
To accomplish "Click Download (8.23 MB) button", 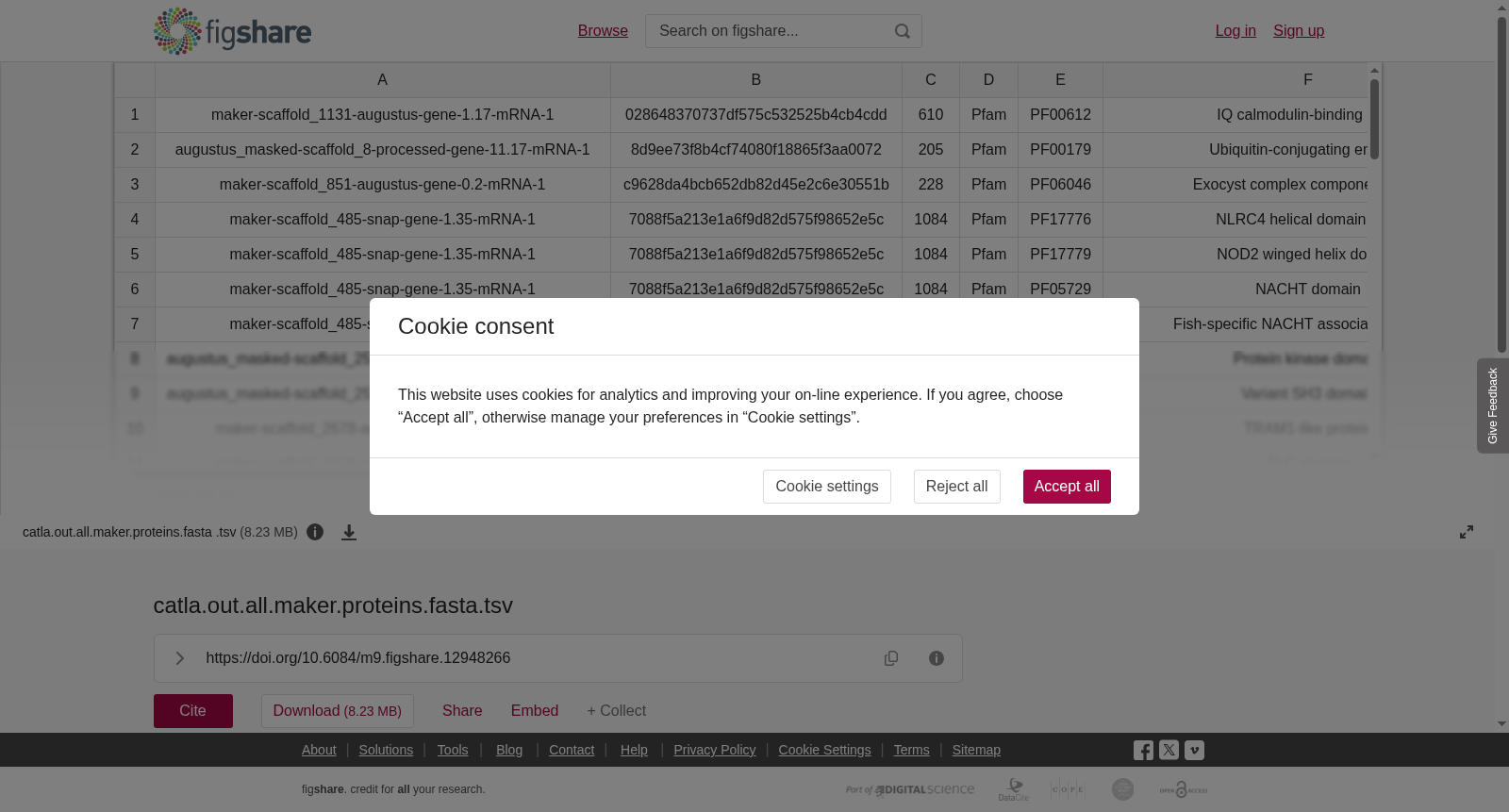I will (338, 711).
